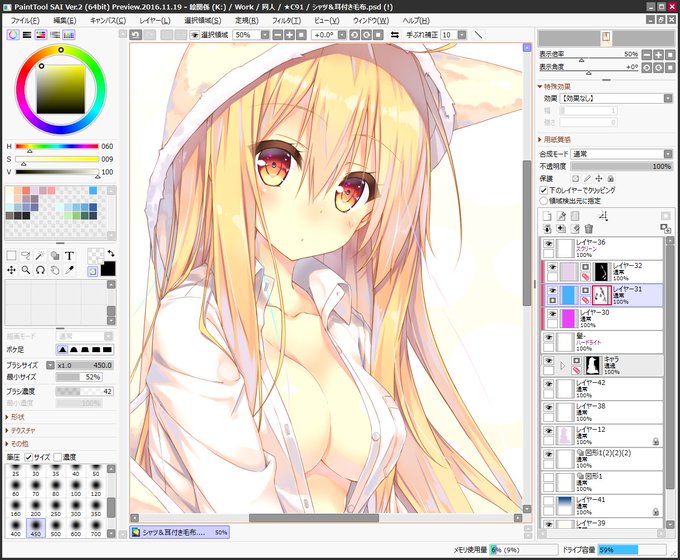This screenshot has height=560, width=680.
Task: Toggle the pen pressure size checkbox
Action: coord(29,457)
